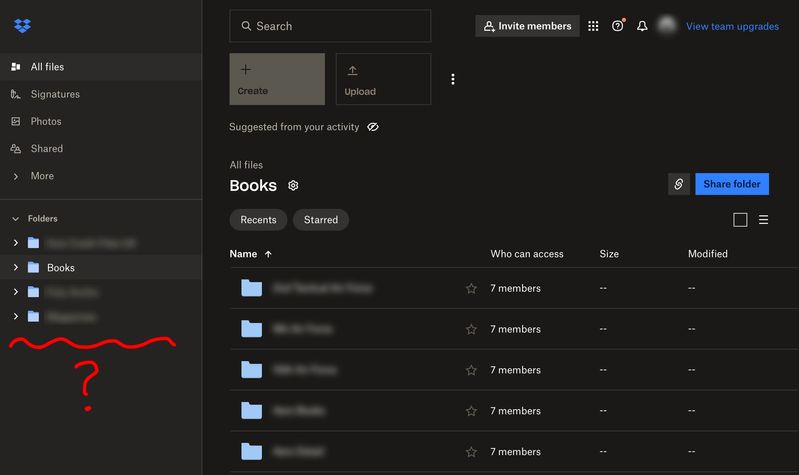Open the three-dot more actions menu
Viewport: 799px width, 475px height.
pyautogui.click(x=453, y=79)
